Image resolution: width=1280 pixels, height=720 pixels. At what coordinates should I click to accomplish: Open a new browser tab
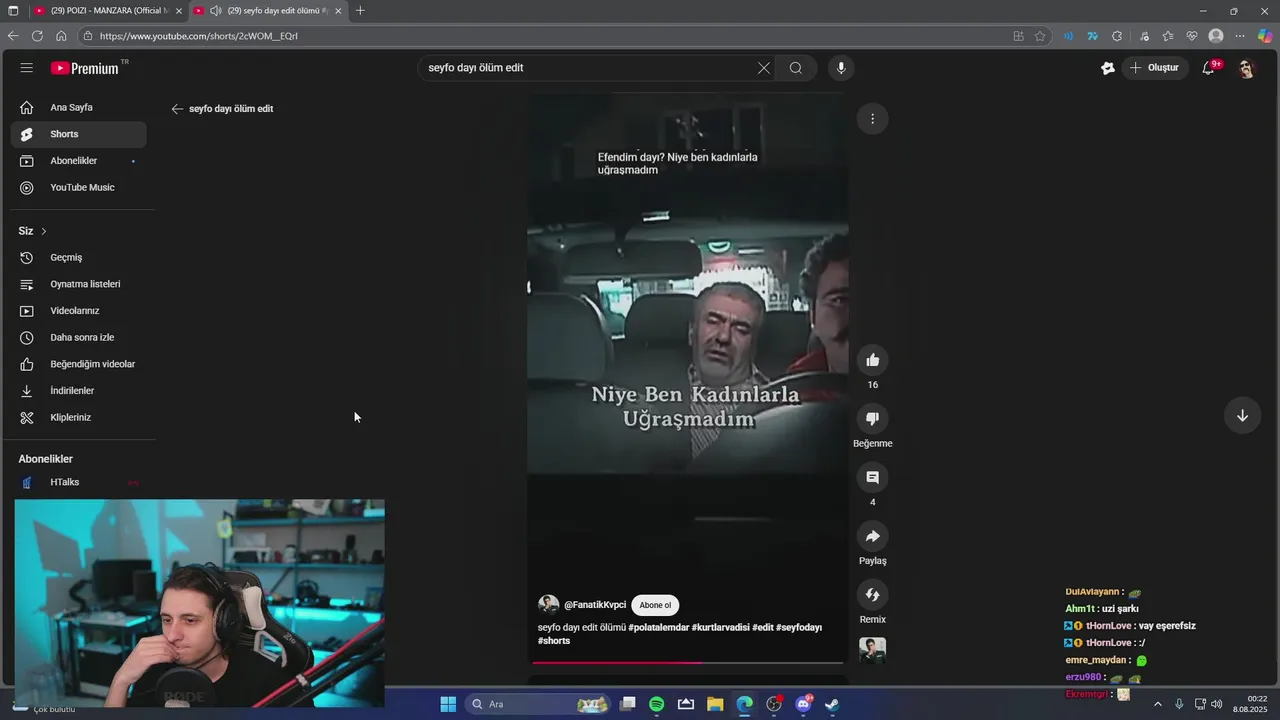360,11
